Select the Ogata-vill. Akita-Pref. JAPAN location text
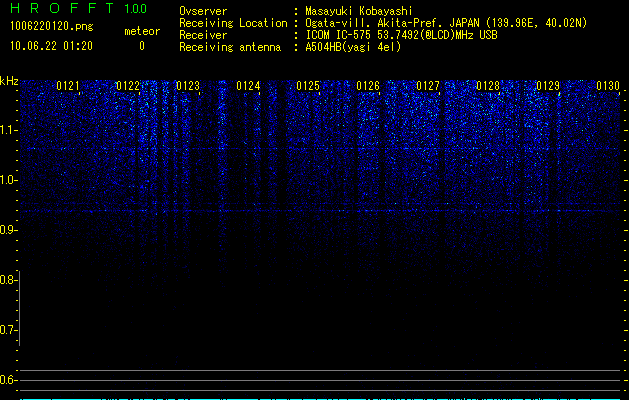This screenshot has height=400, width=629. pyautogui.click(x=446, y=23)
